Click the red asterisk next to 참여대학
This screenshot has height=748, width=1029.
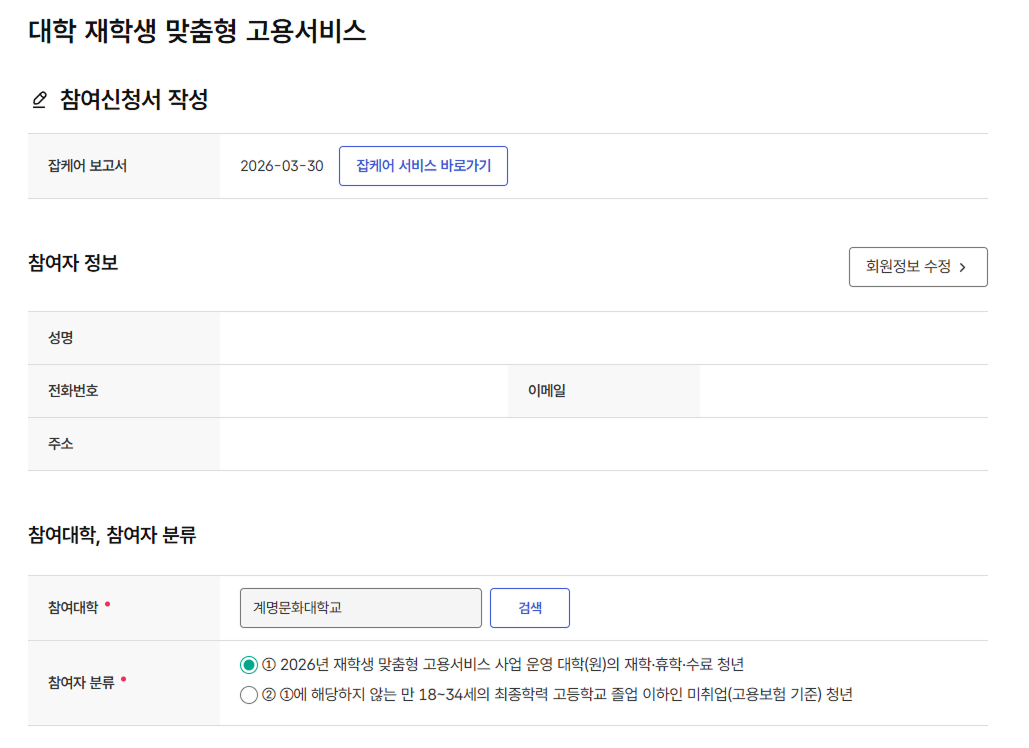(x=107, y=605)
